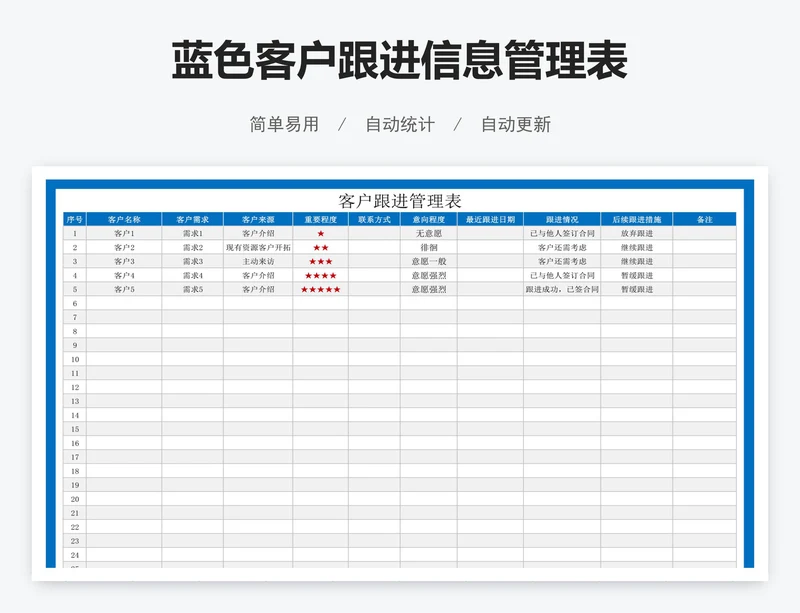Select 已与他人签订合同 in the 客户1 row
The height and width of the screenshot is (613, 800).
[x=562, y=233]
